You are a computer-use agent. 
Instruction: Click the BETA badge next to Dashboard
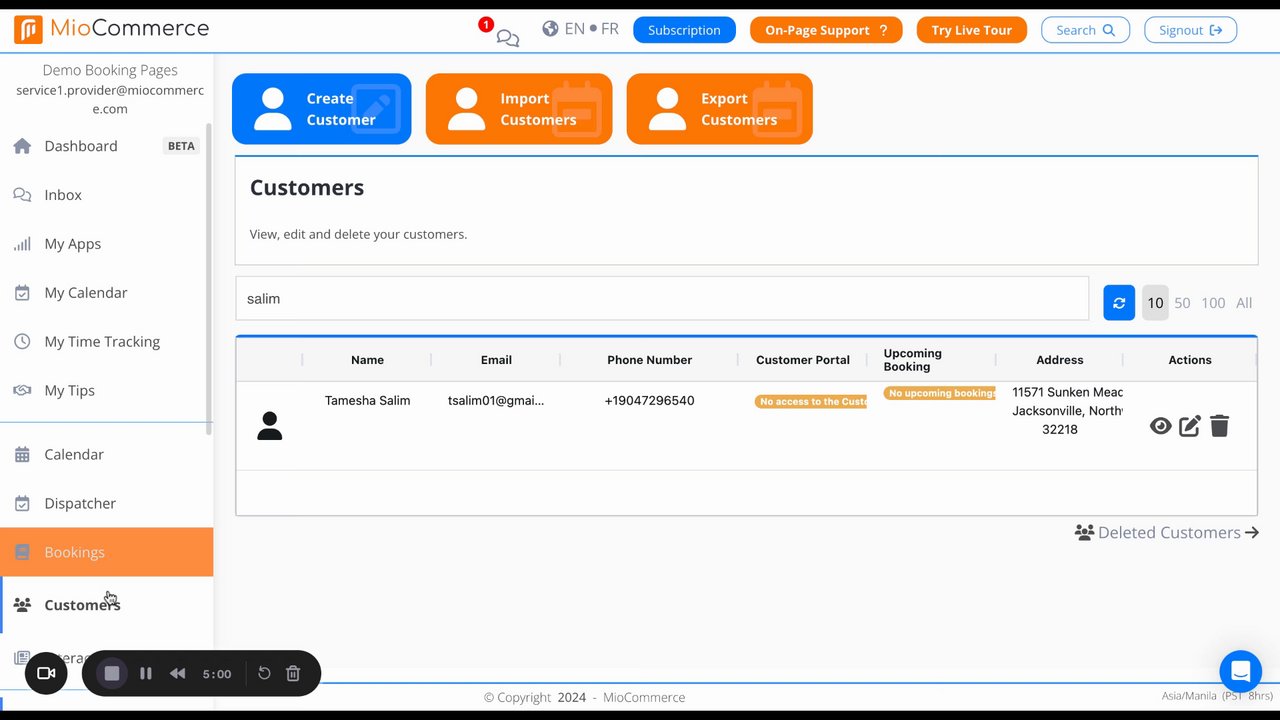pos(181,146)
